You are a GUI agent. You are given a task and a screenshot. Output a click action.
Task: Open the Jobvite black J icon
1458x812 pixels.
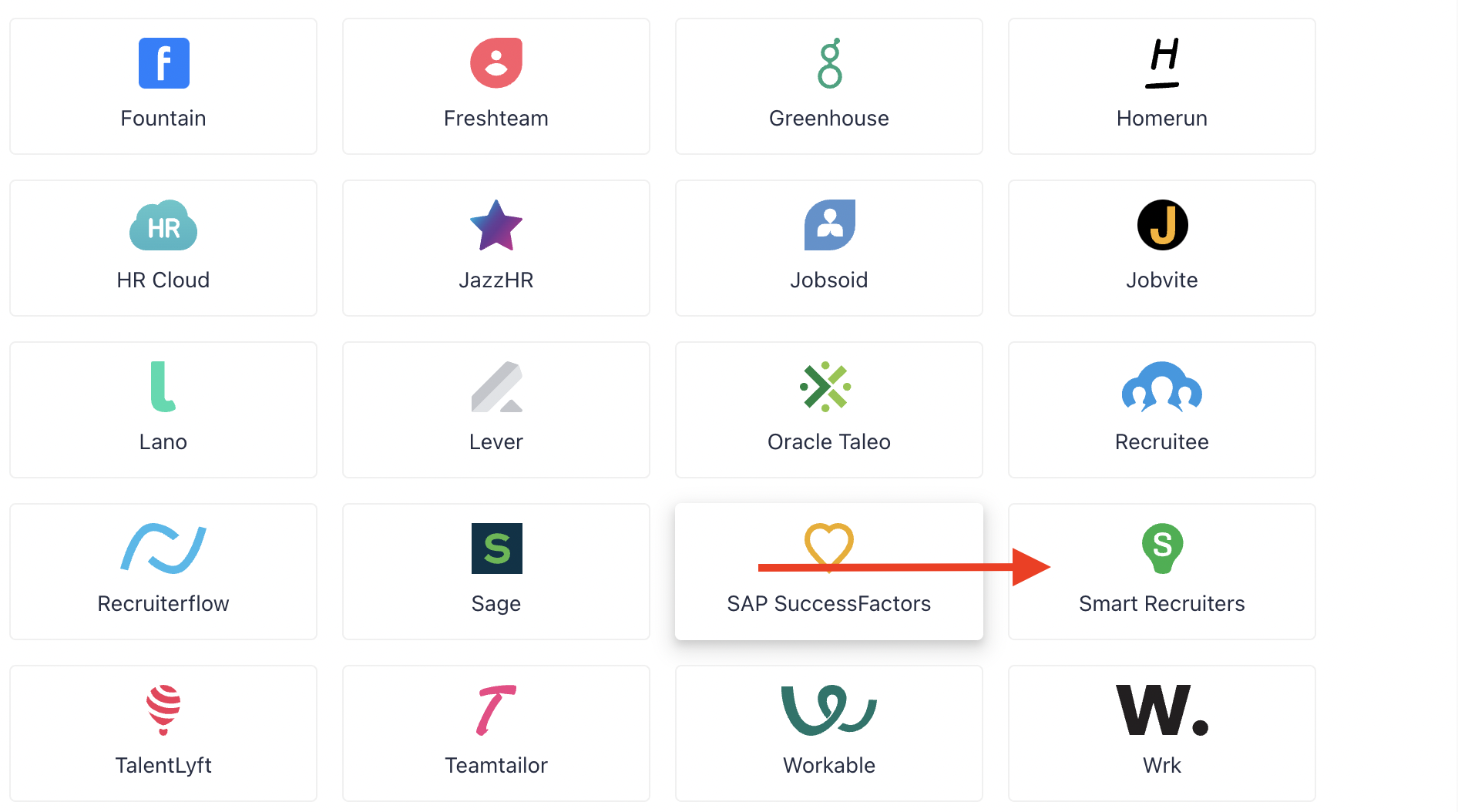(x=1162, y=225)
